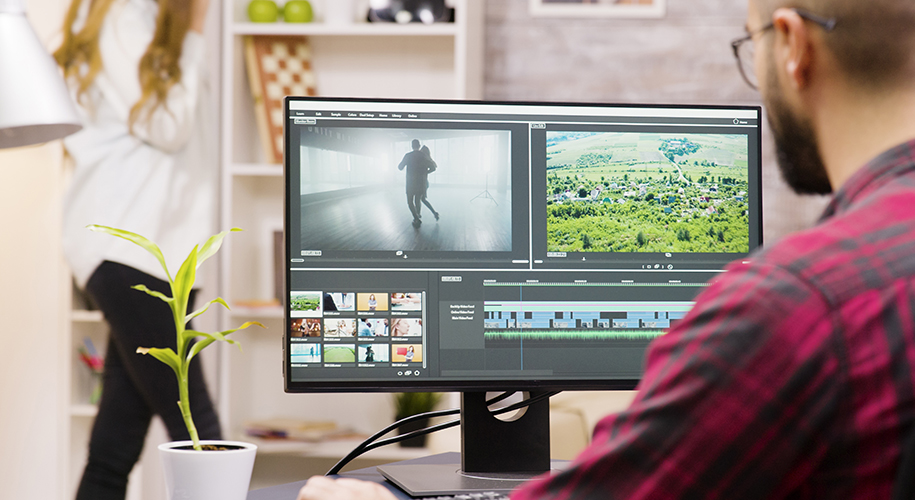Click the down-arrow icon below the dancing-couple preview
The height and width of the screenshot is (500, 915).
406,257
